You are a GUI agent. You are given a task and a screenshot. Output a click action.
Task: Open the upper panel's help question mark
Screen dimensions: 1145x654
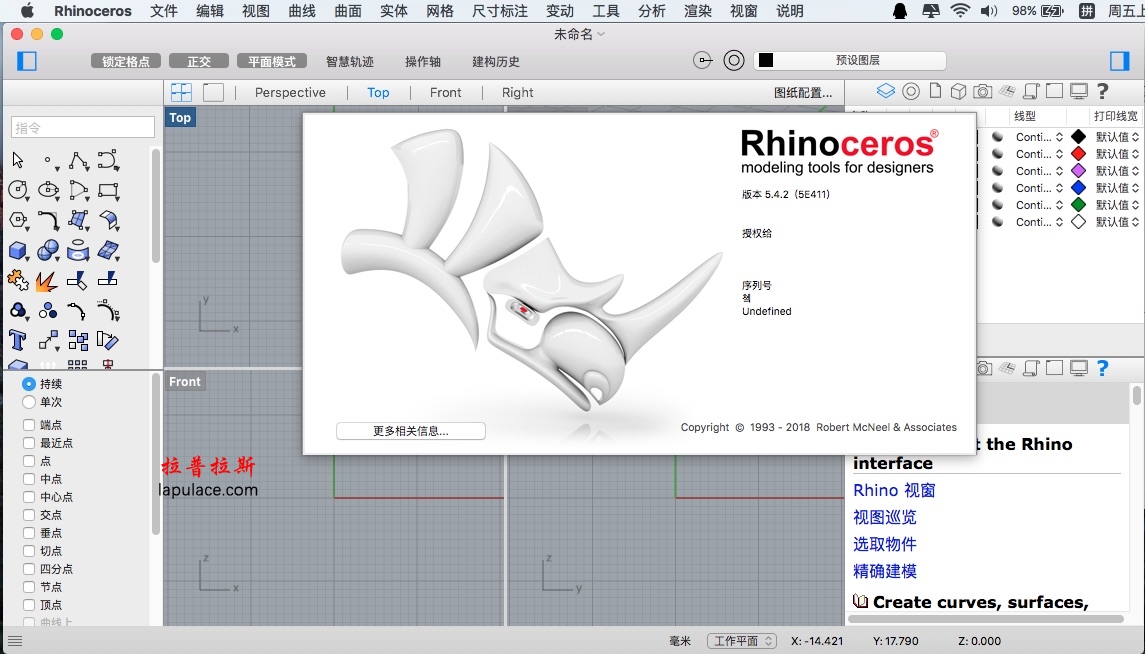coord(1103,91)
